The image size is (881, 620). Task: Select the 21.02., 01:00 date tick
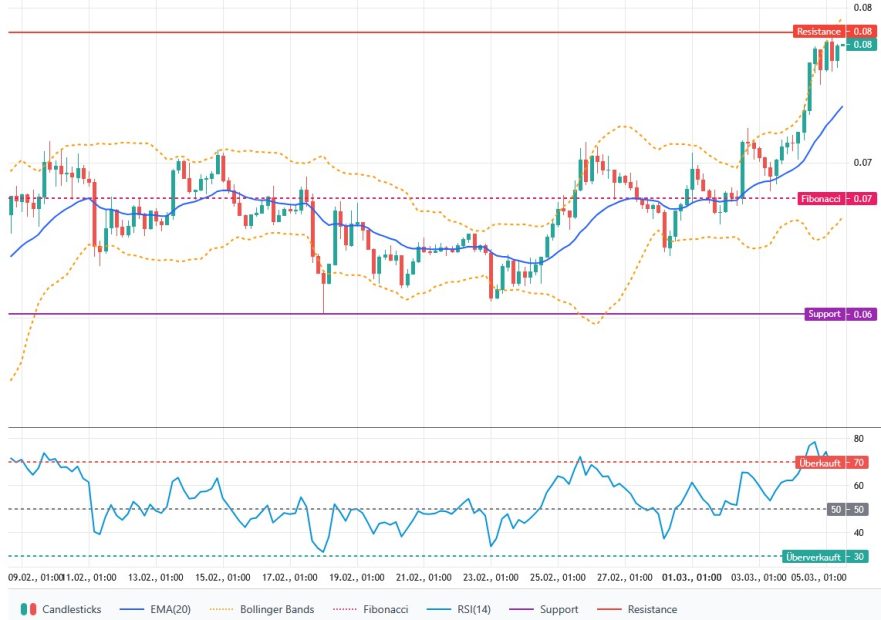427,578
